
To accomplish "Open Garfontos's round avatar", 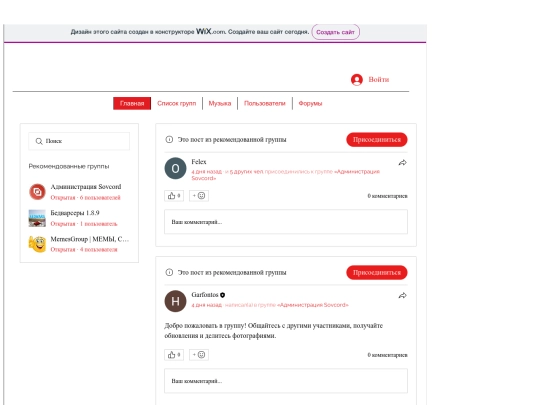I will click(175, 301).
